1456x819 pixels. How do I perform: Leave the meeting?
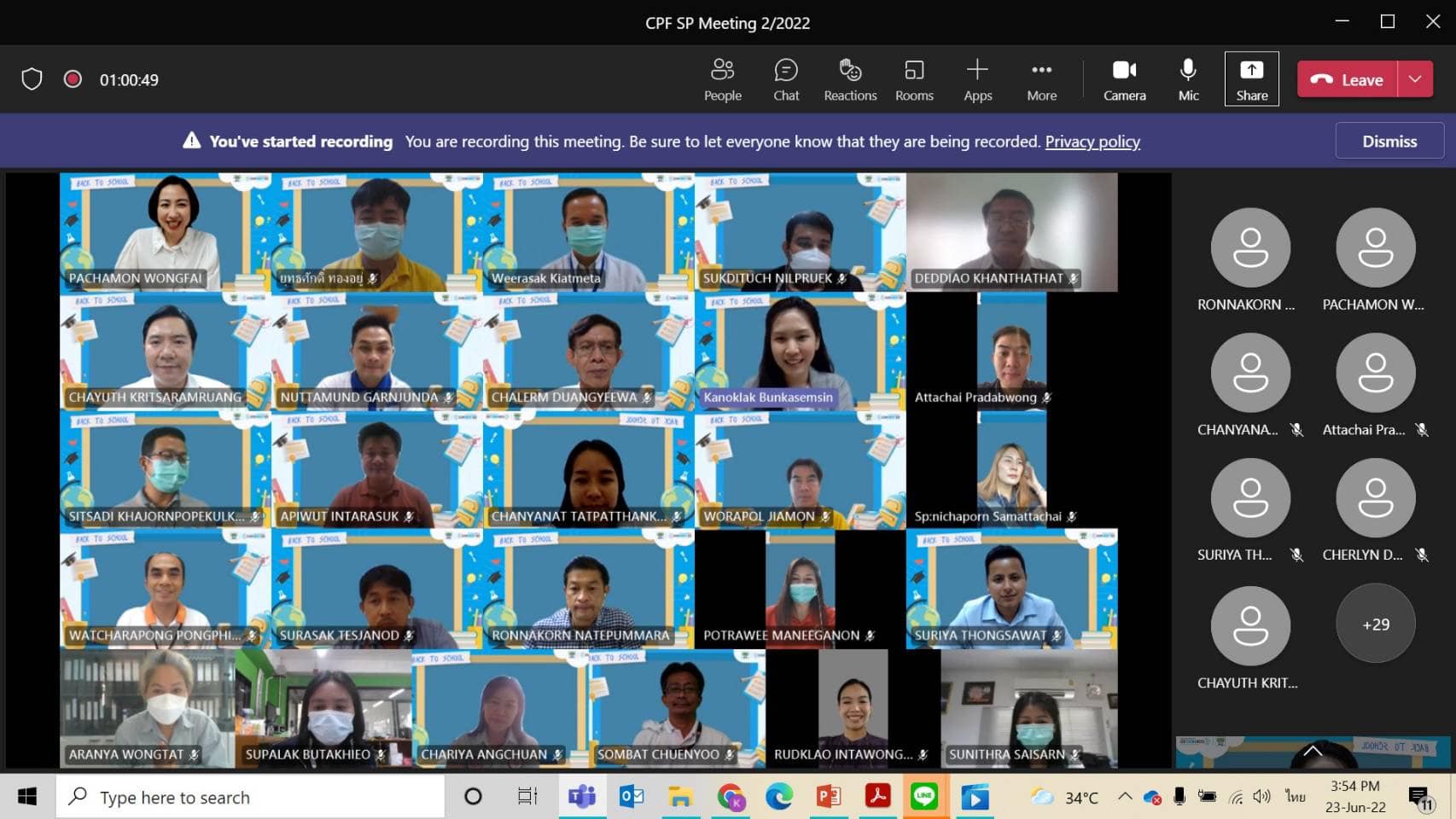click(1348, 79)
